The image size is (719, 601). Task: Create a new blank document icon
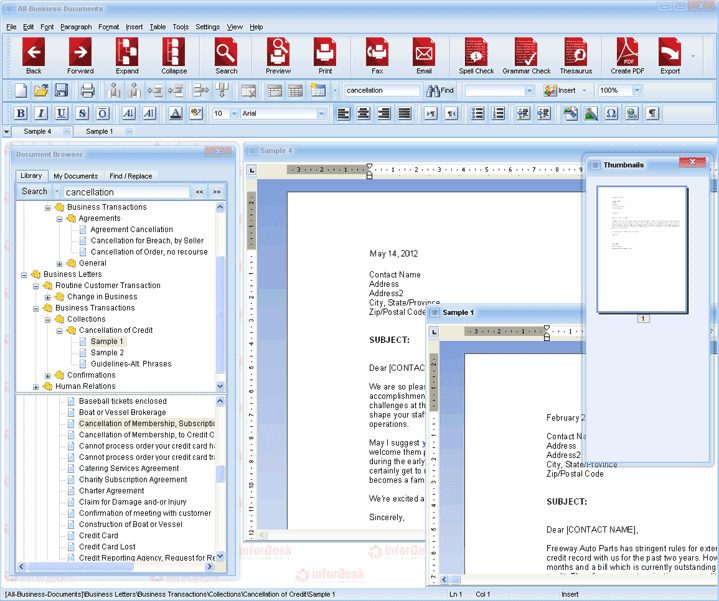[x=21, y=90]
